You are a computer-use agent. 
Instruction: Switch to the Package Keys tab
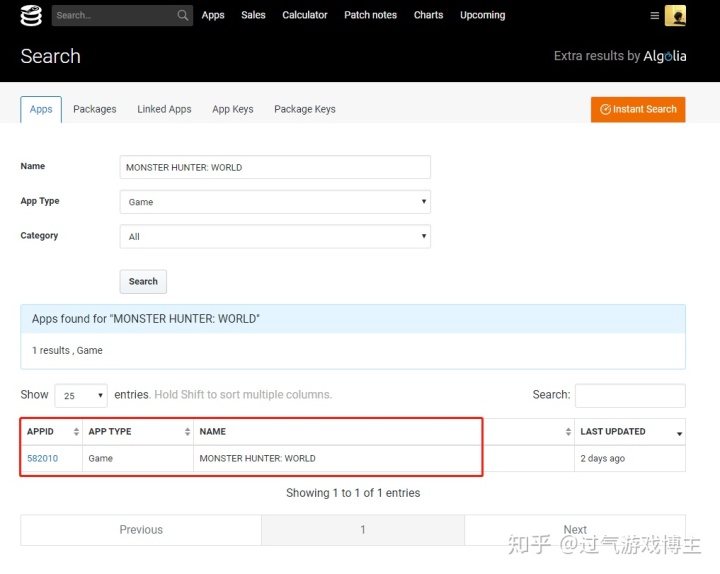[305, 109]
